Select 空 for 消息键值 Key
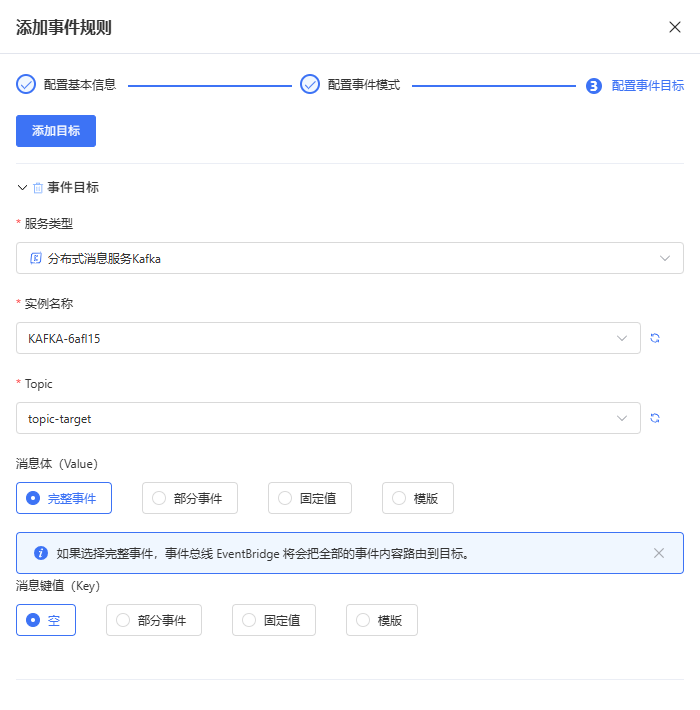700x710 pixels. (46, 620)
